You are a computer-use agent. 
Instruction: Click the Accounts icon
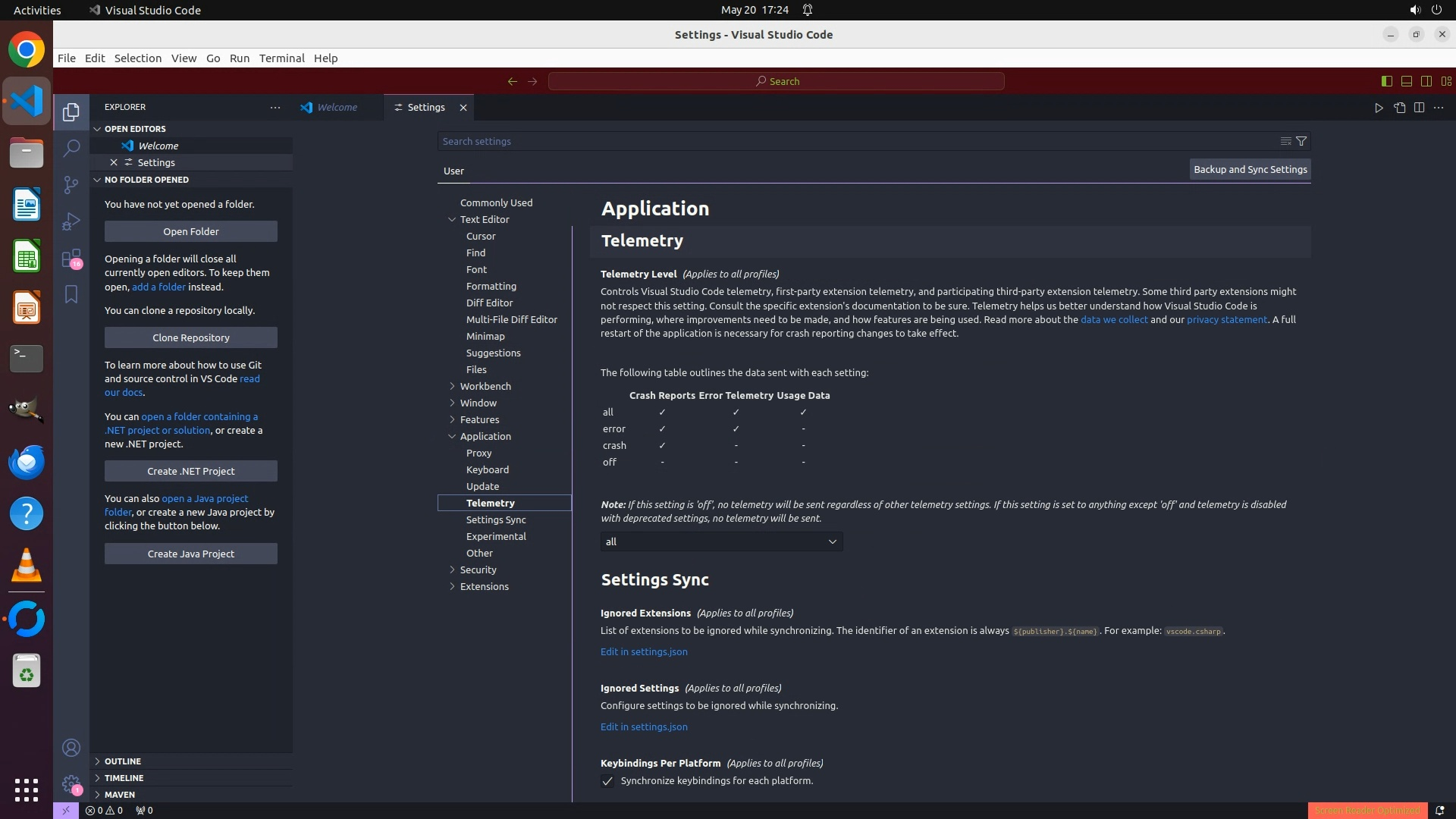point(71,748)
